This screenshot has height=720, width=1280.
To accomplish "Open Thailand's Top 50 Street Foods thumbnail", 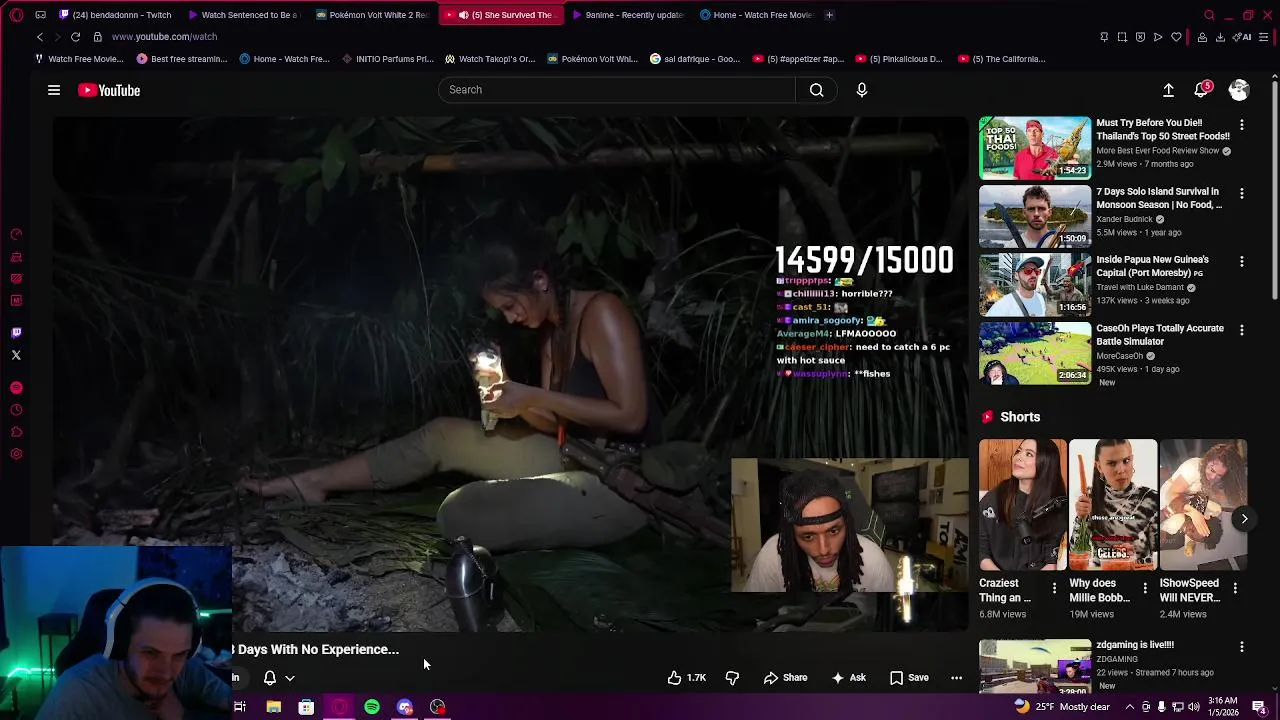I will [x=1035, y=148].
